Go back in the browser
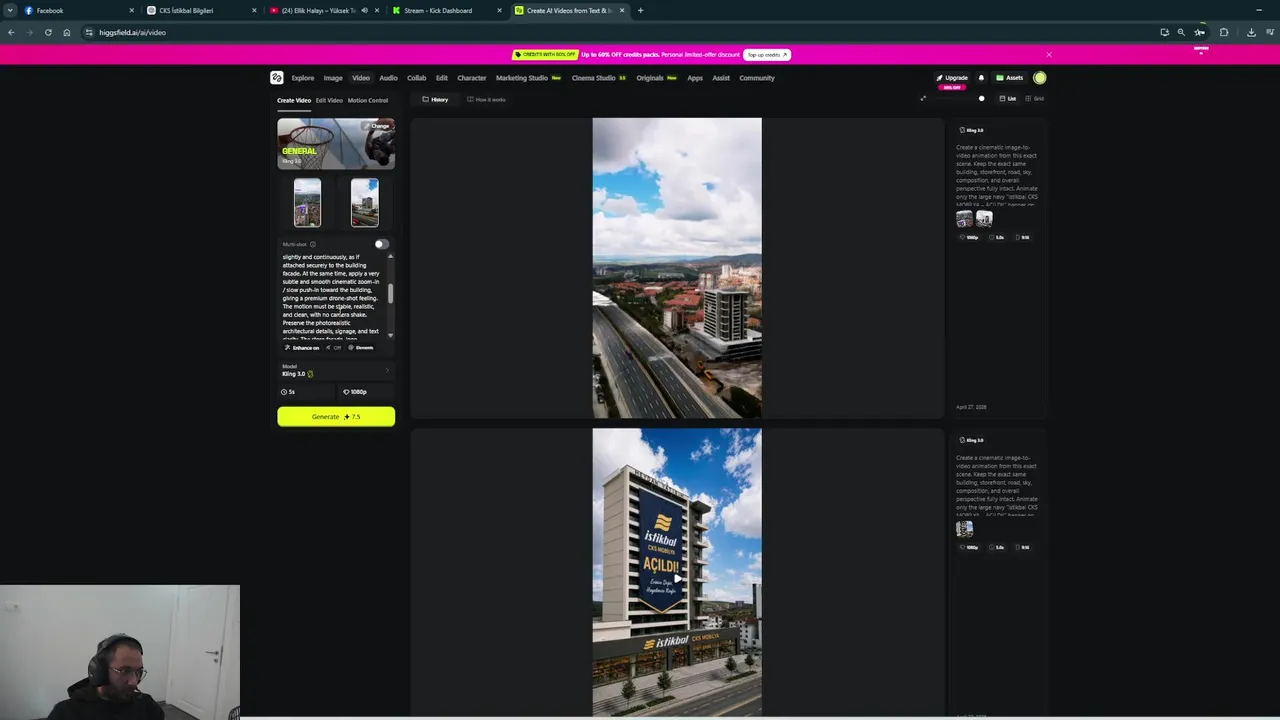The height and width of the screenshot is (720, 1280). click(x=11, y=33)
